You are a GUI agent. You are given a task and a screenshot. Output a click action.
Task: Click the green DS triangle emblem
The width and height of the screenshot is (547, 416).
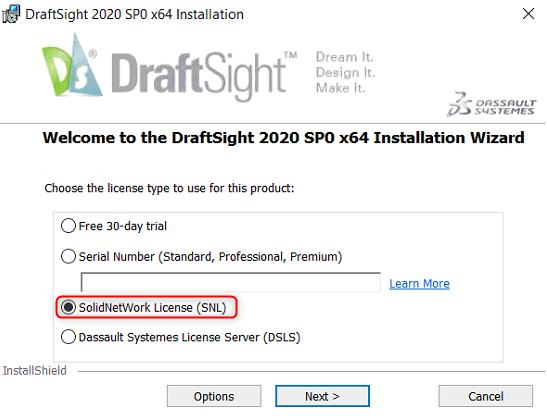72,65
